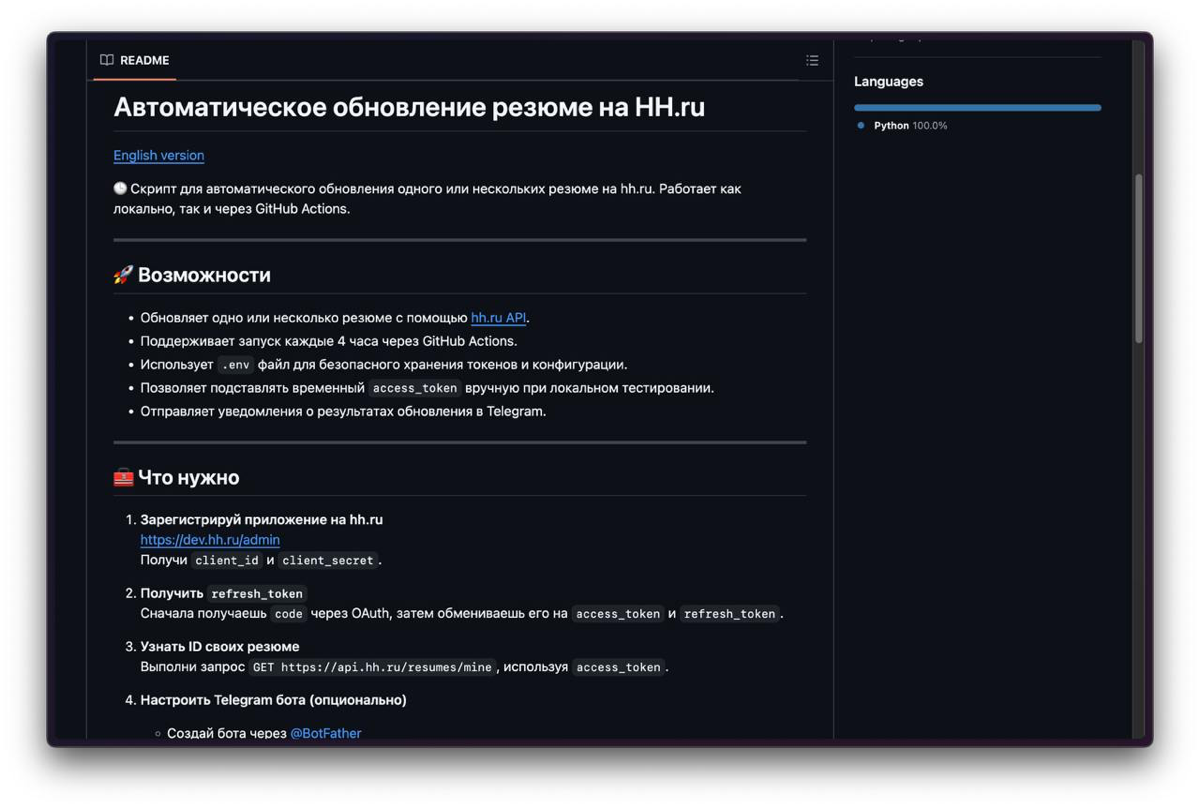Click the README book icon
Screen dimensions: 1200x809
(107, 60)
